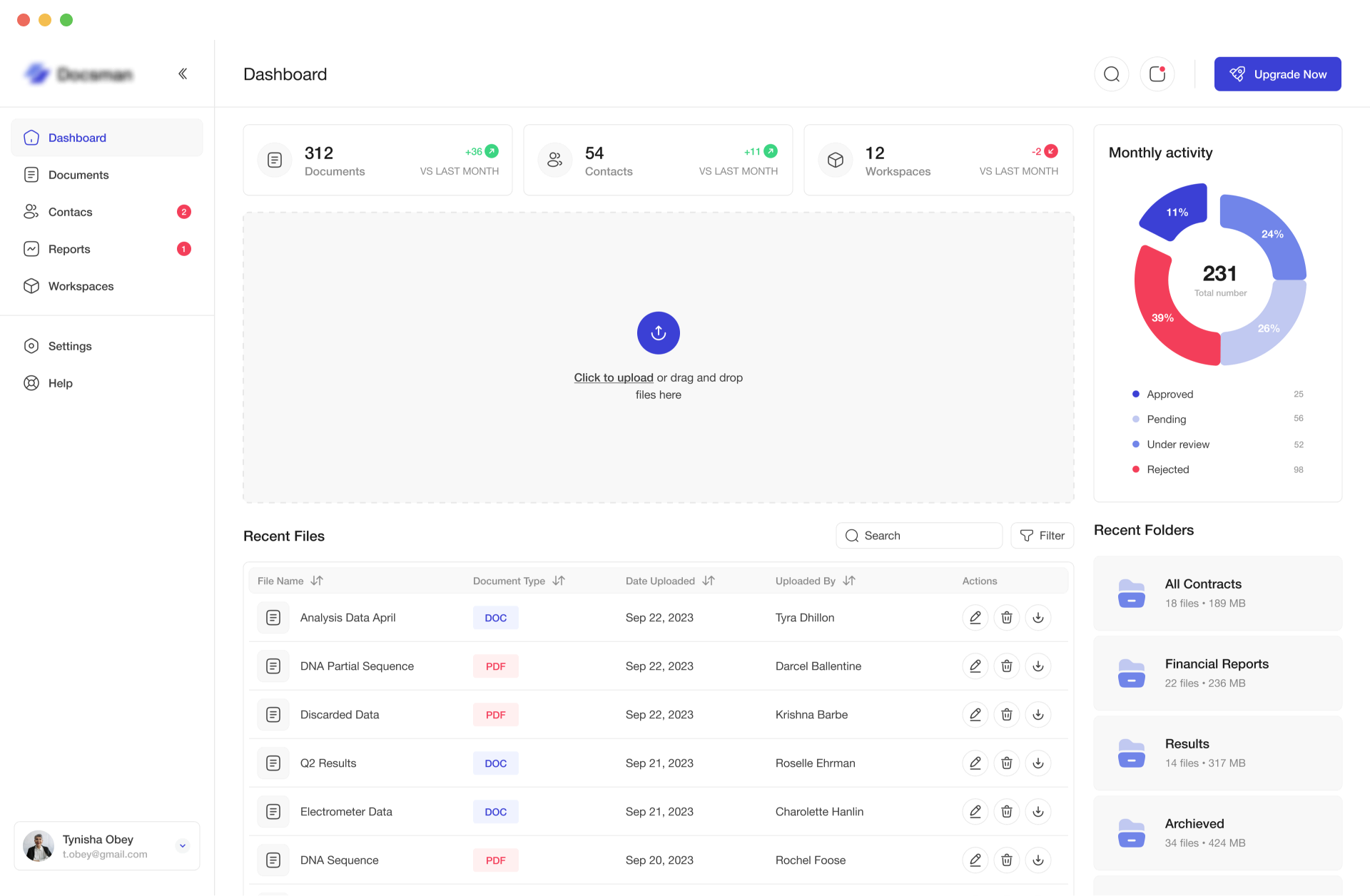The width and height of the screenshot is (1370, 896).
Task: Delete the DNA Sequence file
Action: tap(1007, 860)
